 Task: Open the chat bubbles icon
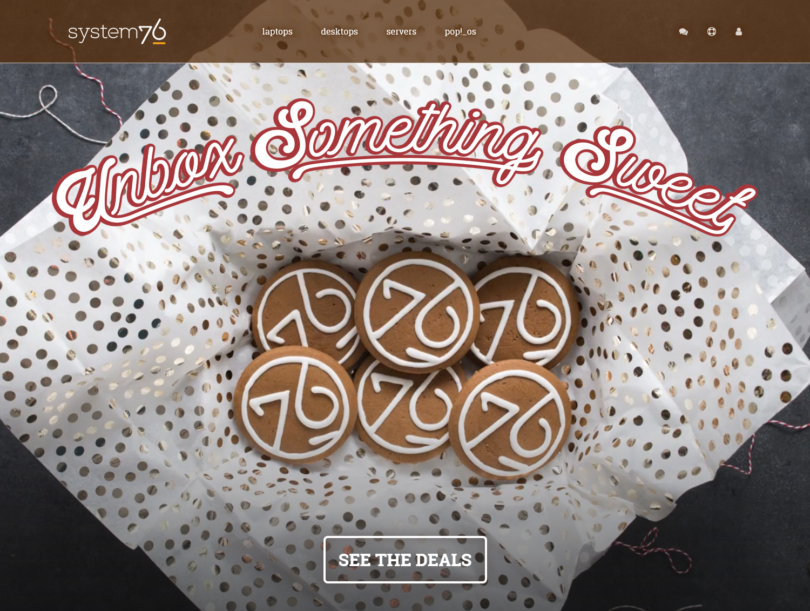tap(683, 32)
